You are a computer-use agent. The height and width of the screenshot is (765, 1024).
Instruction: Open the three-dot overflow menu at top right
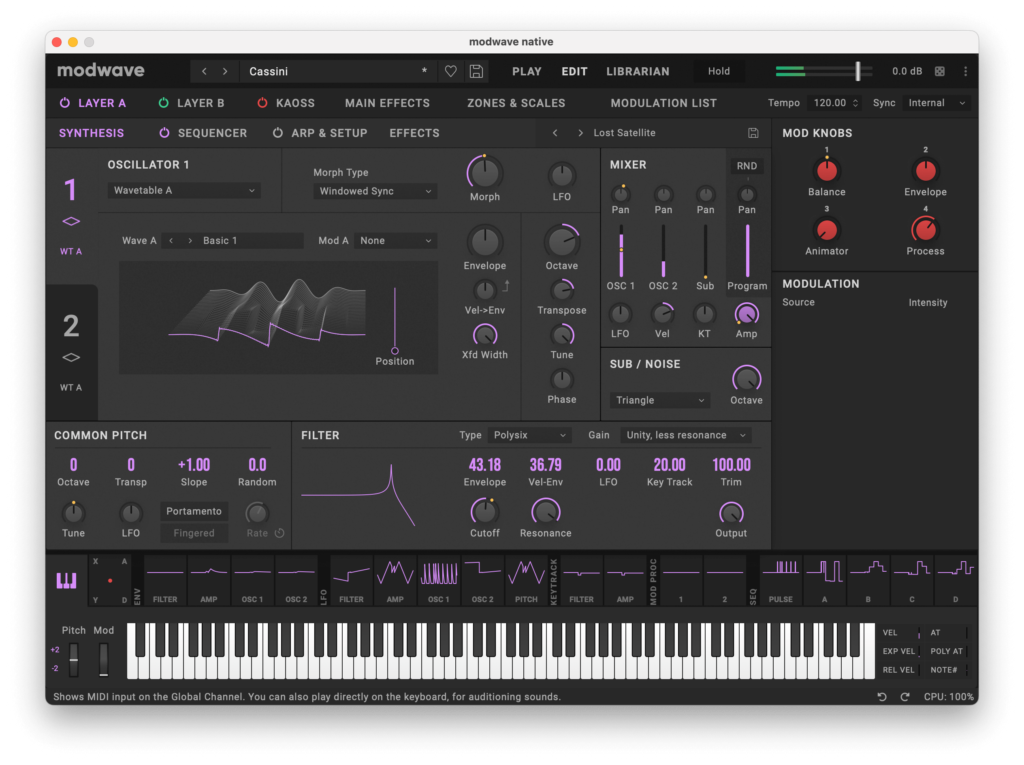964,71
